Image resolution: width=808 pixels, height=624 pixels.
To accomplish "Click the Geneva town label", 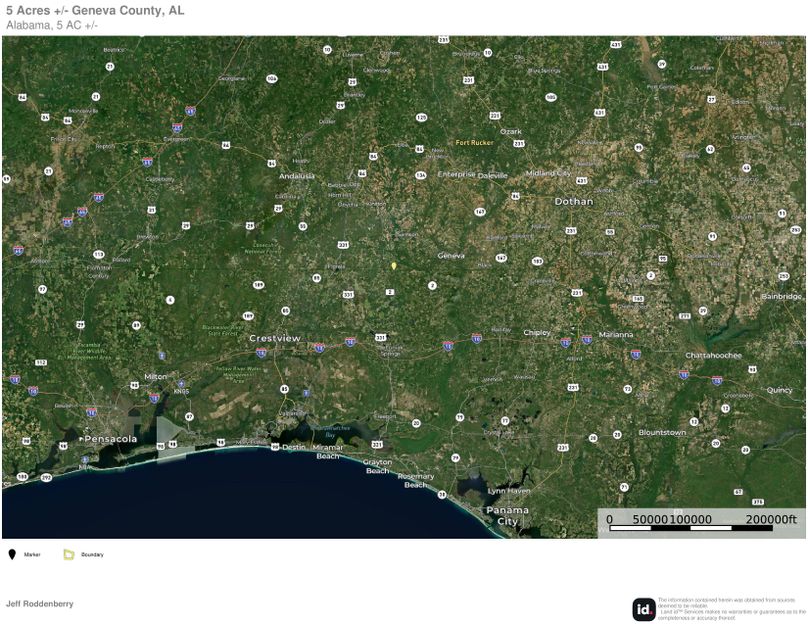I will coord(452,255).
